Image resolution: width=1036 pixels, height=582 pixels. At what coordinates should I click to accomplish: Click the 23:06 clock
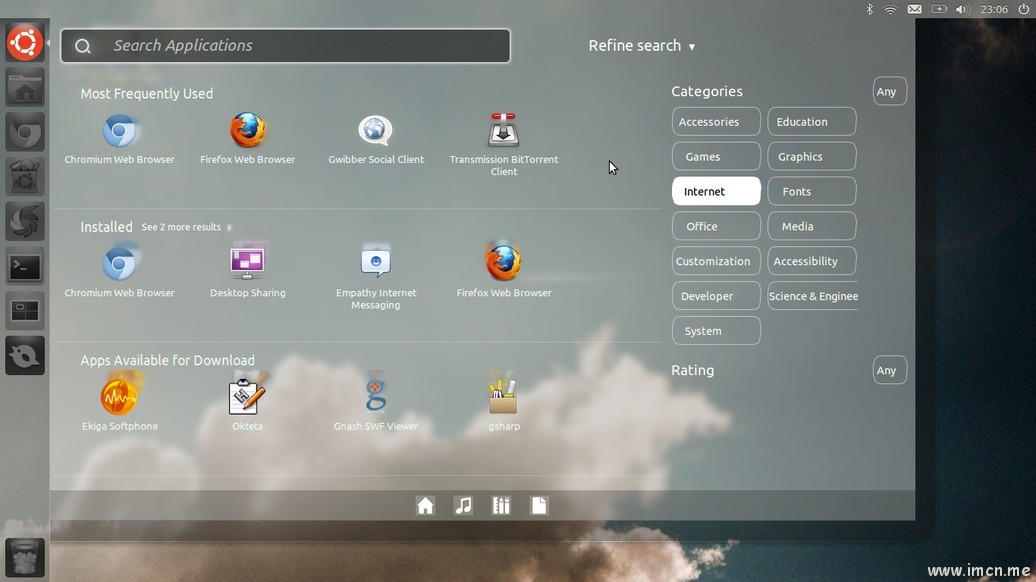point(994,9)
